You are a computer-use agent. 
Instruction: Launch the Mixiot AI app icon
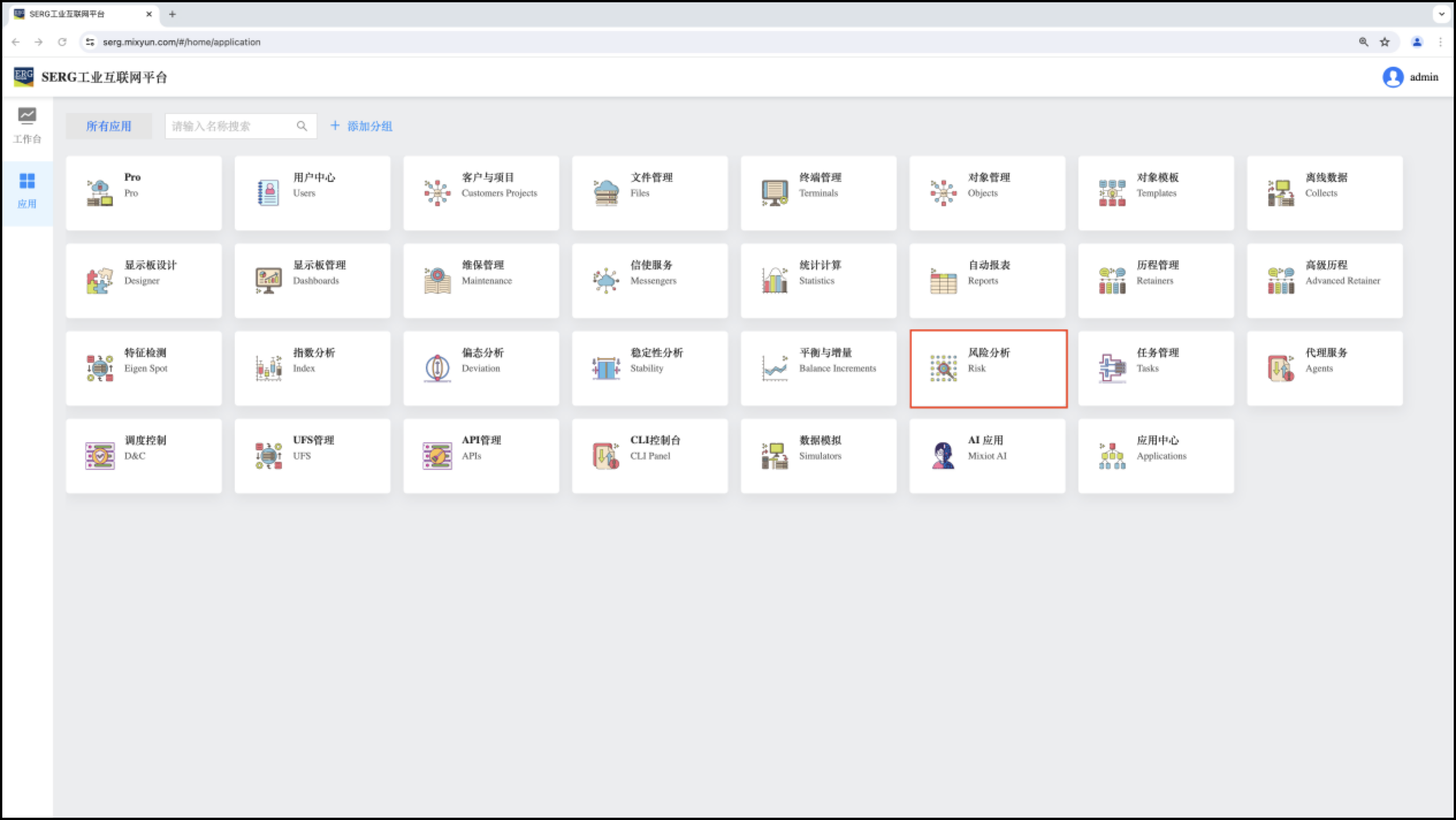pos(943,455)
